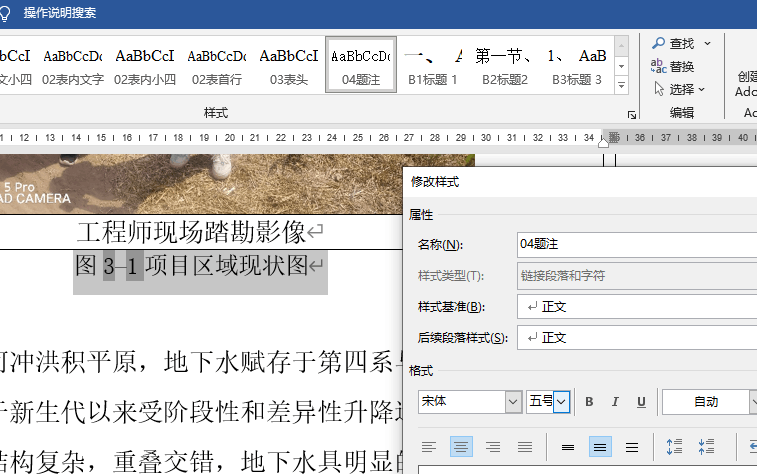757x474 pixels.
Task: Click the lightbulb search help icon
Action: [x=4, y=14]
